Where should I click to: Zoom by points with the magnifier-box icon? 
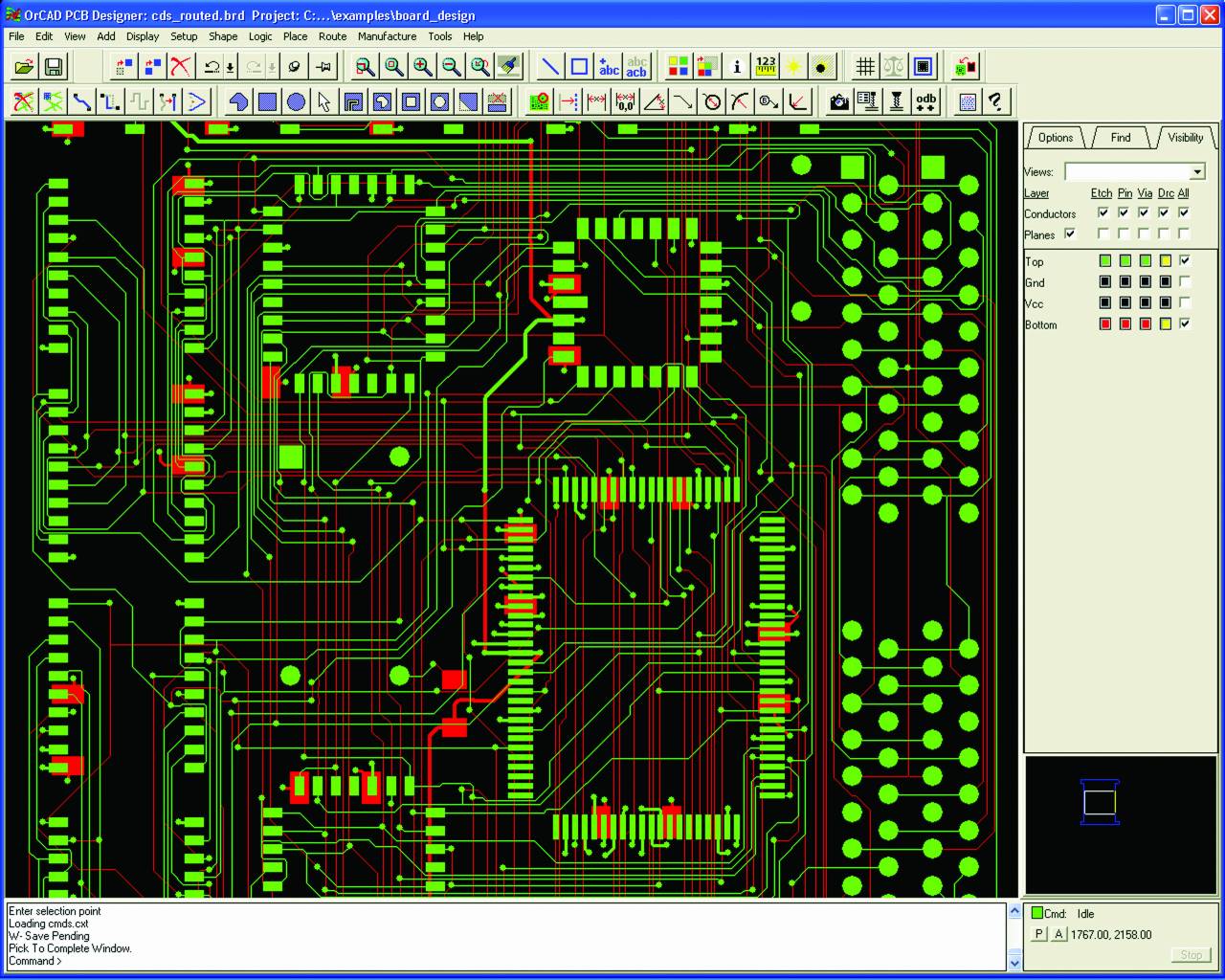366,66
